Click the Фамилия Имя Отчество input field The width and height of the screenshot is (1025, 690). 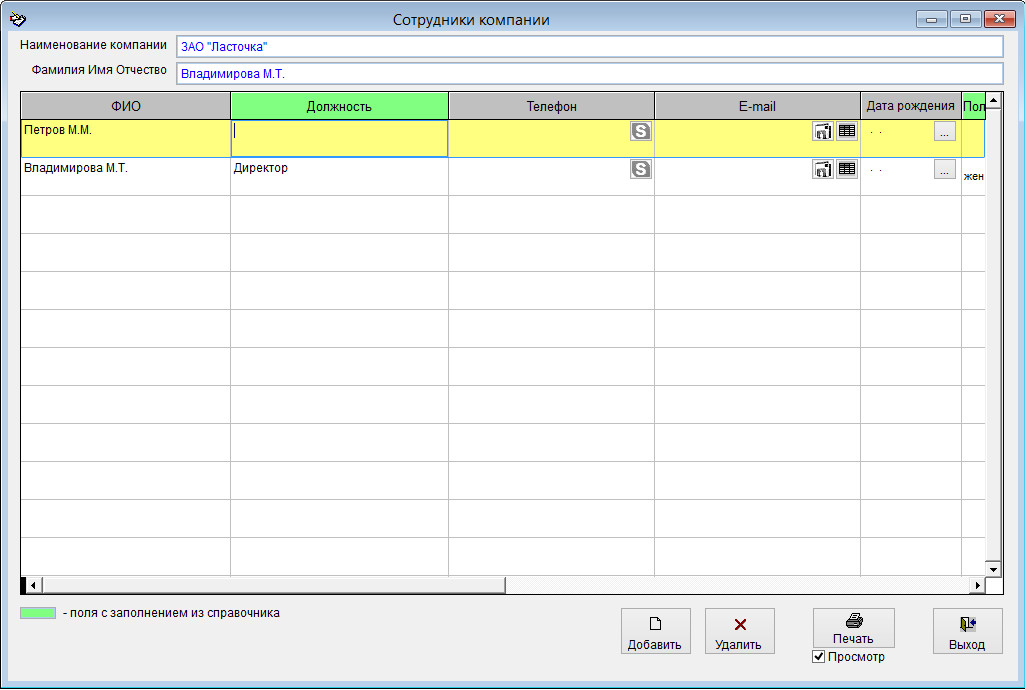(590, 74)
